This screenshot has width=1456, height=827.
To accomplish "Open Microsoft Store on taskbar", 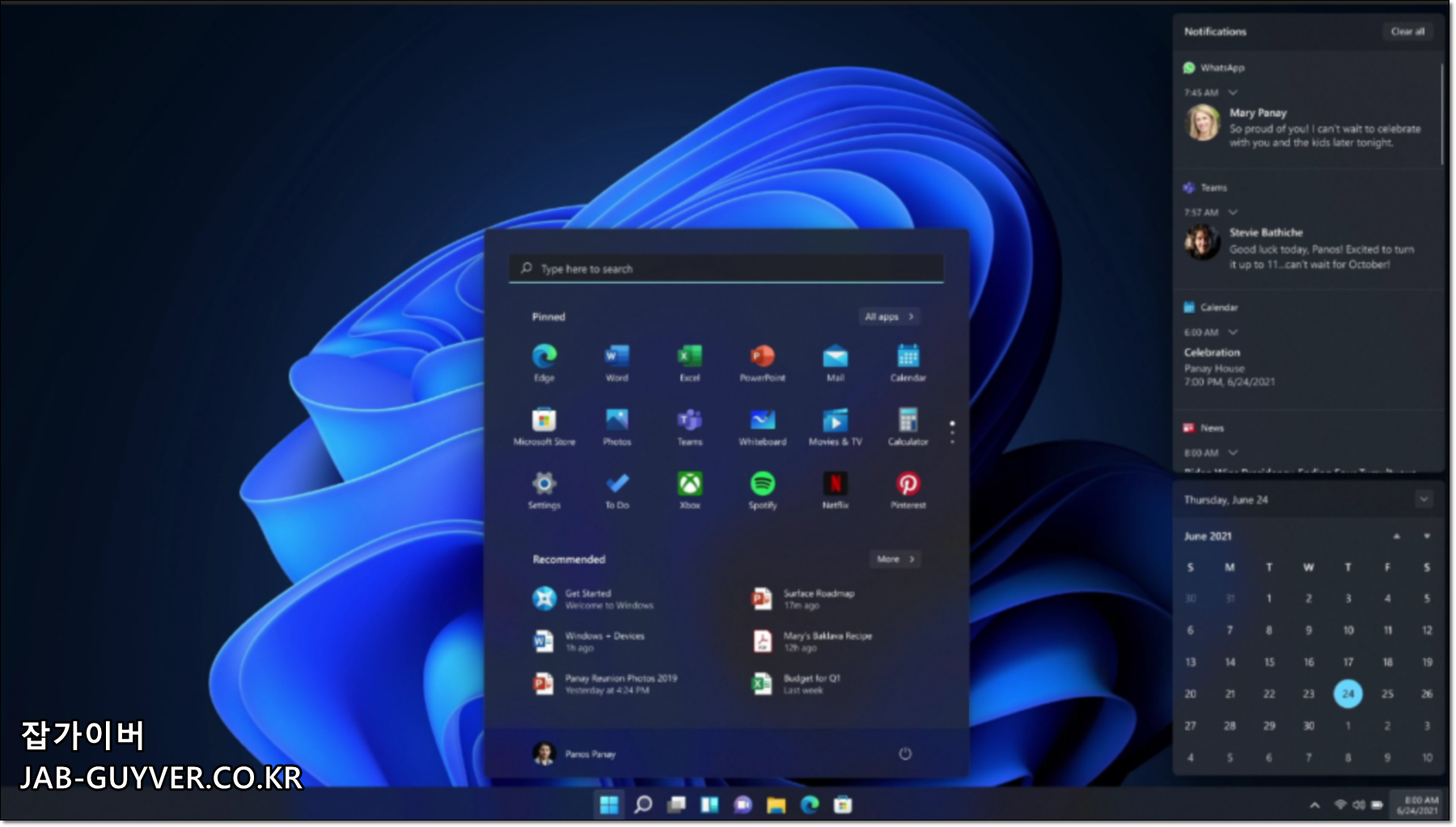I will (x=843, y=804).
